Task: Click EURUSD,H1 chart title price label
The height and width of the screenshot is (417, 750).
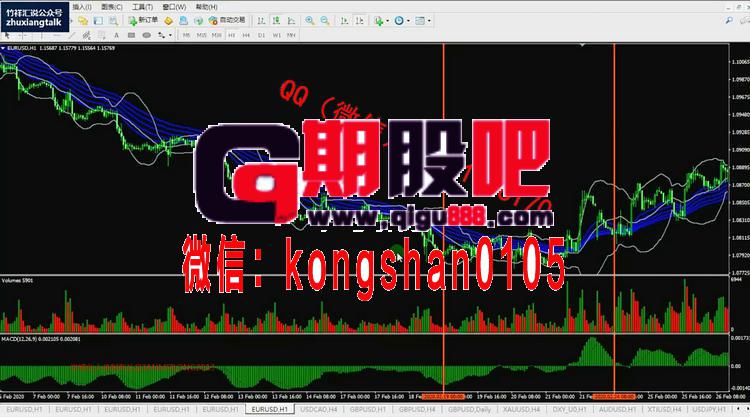Action: pos(61,48)
